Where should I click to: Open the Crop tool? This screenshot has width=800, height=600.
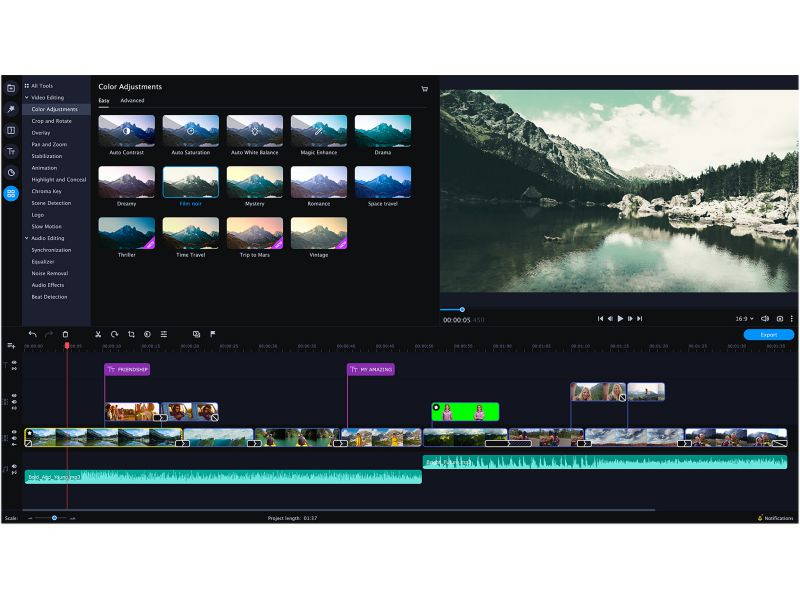131,334
